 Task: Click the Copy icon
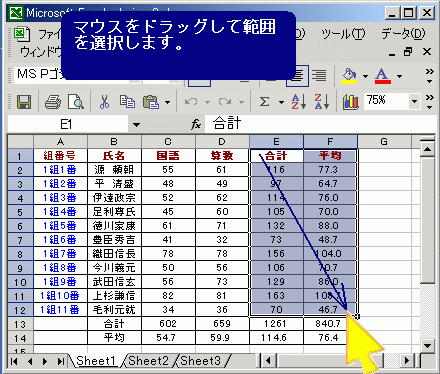pos(127,101)
